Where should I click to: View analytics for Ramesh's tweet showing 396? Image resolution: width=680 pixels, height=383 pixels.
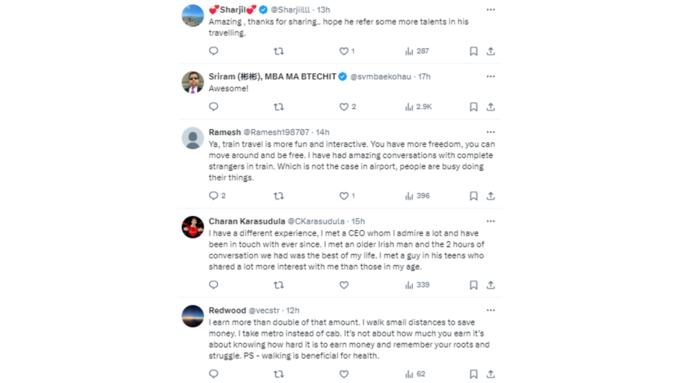click(x=417, y=196)
